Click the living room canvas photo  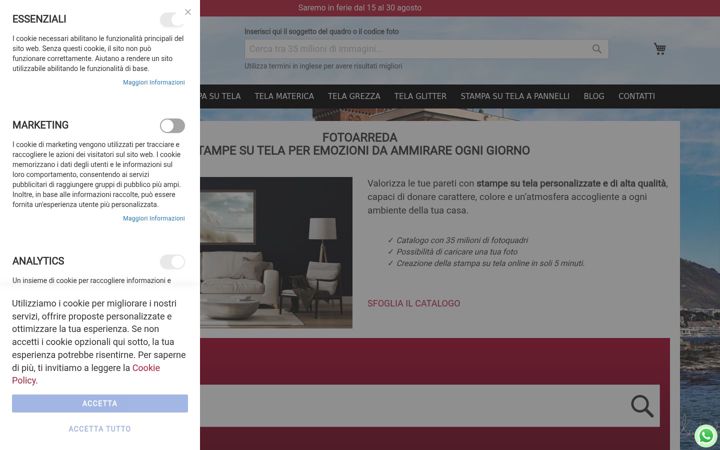point(276,253)
